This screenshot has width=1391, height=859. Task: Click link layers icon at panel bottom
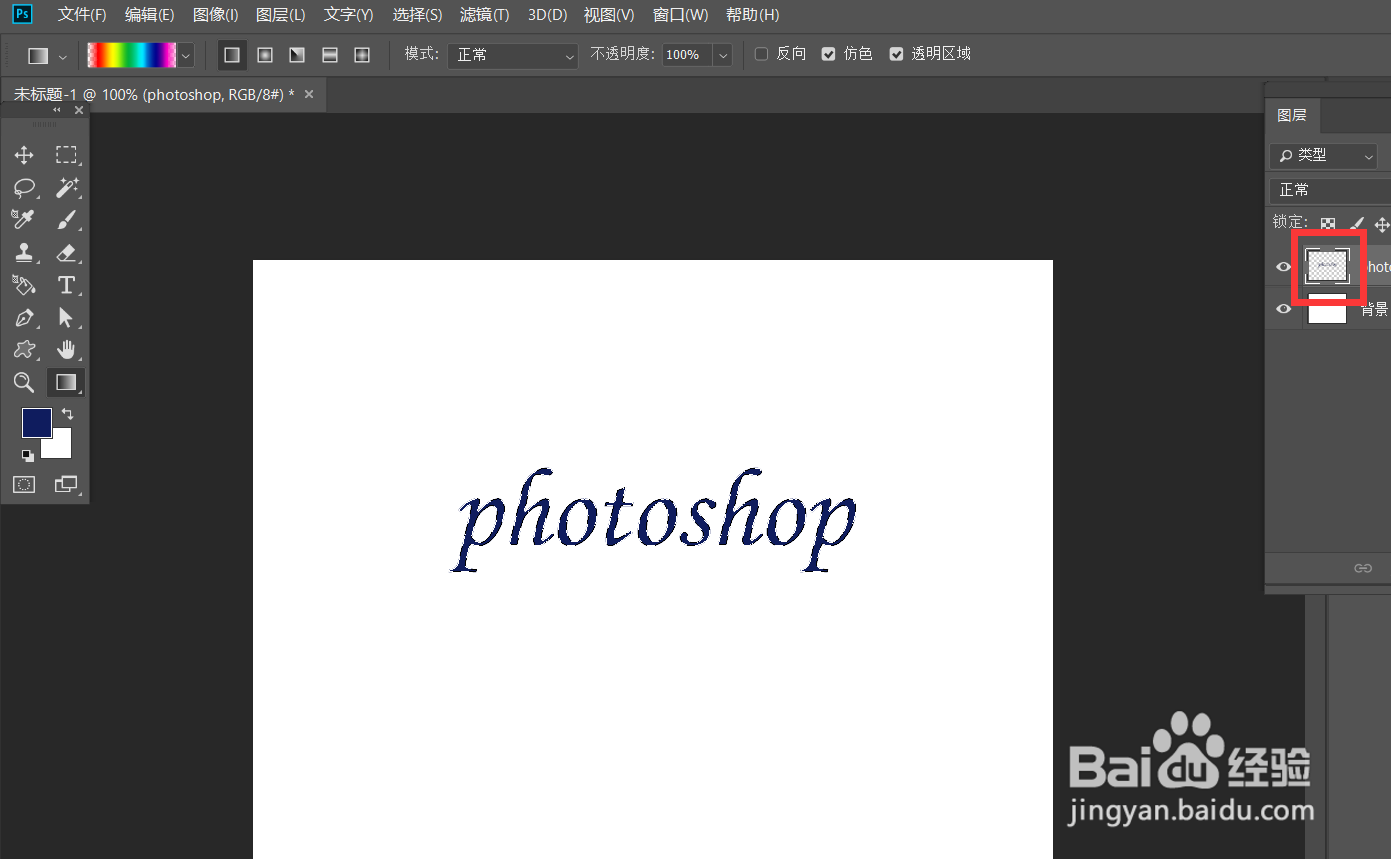(1363, 568)
